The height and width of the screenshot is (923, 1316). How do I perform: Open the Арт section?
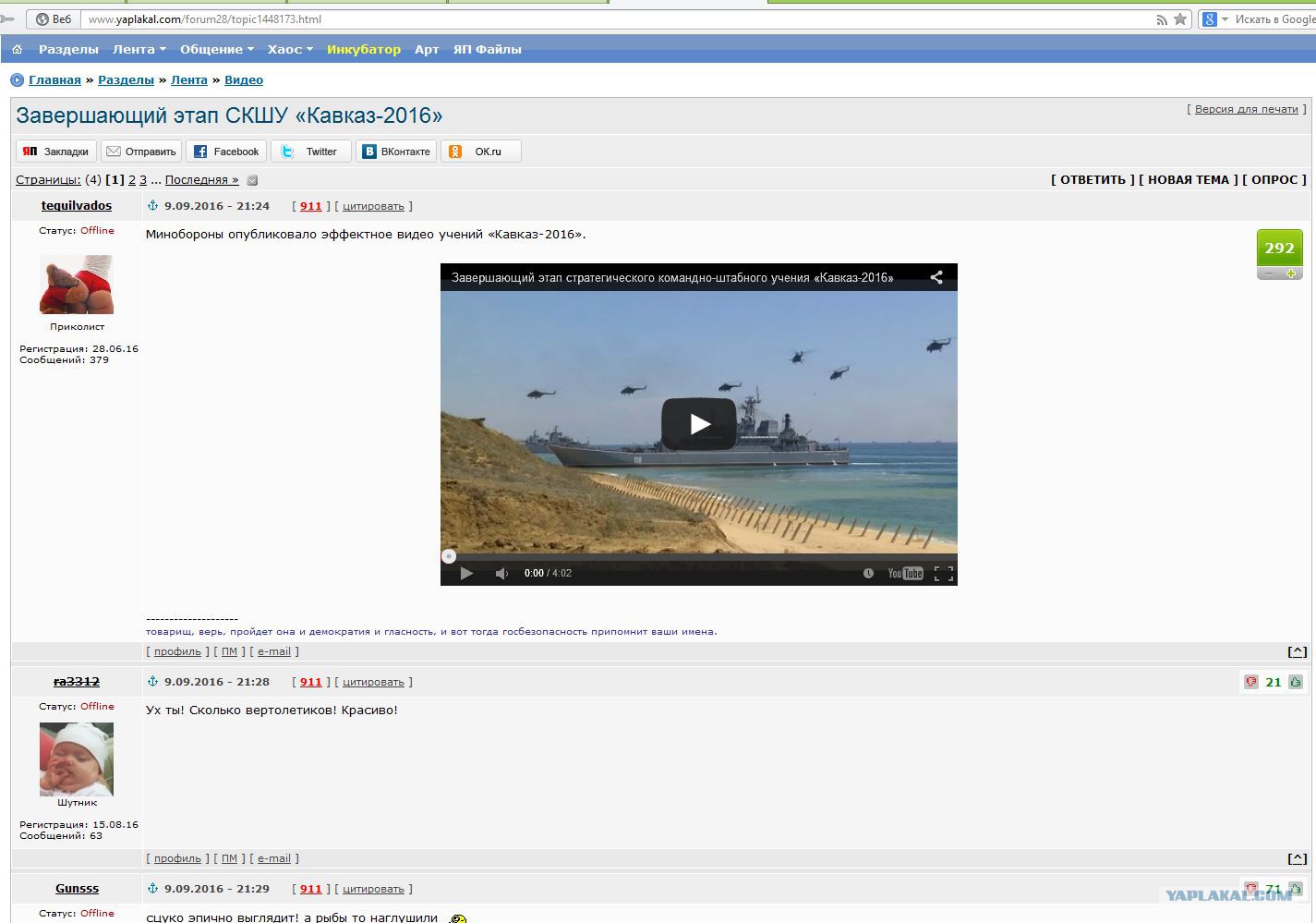tap(427, 49)
